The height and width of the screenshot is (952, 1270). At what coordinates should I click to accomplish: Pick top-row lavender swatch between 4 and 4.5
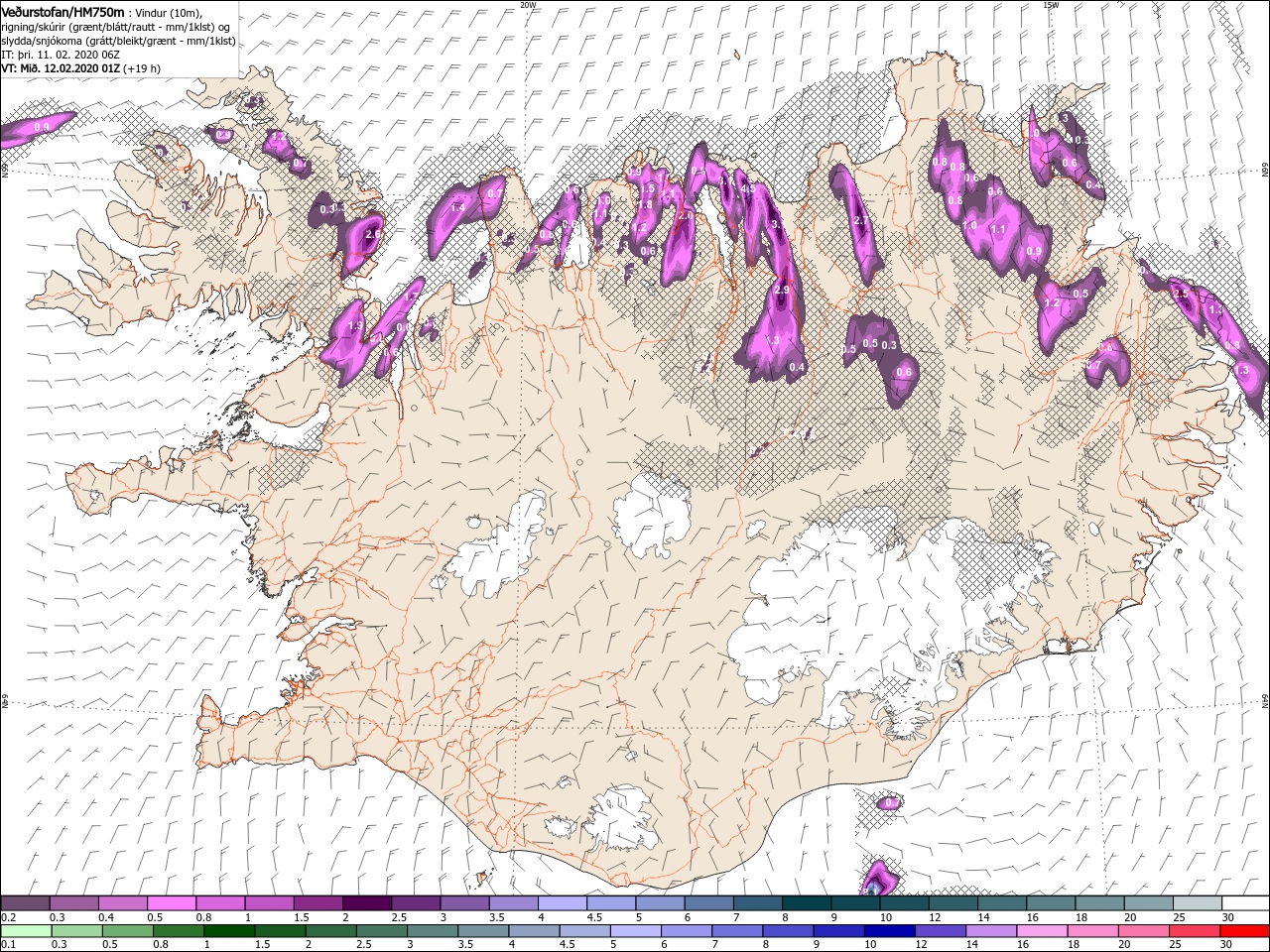click(561, 903)
